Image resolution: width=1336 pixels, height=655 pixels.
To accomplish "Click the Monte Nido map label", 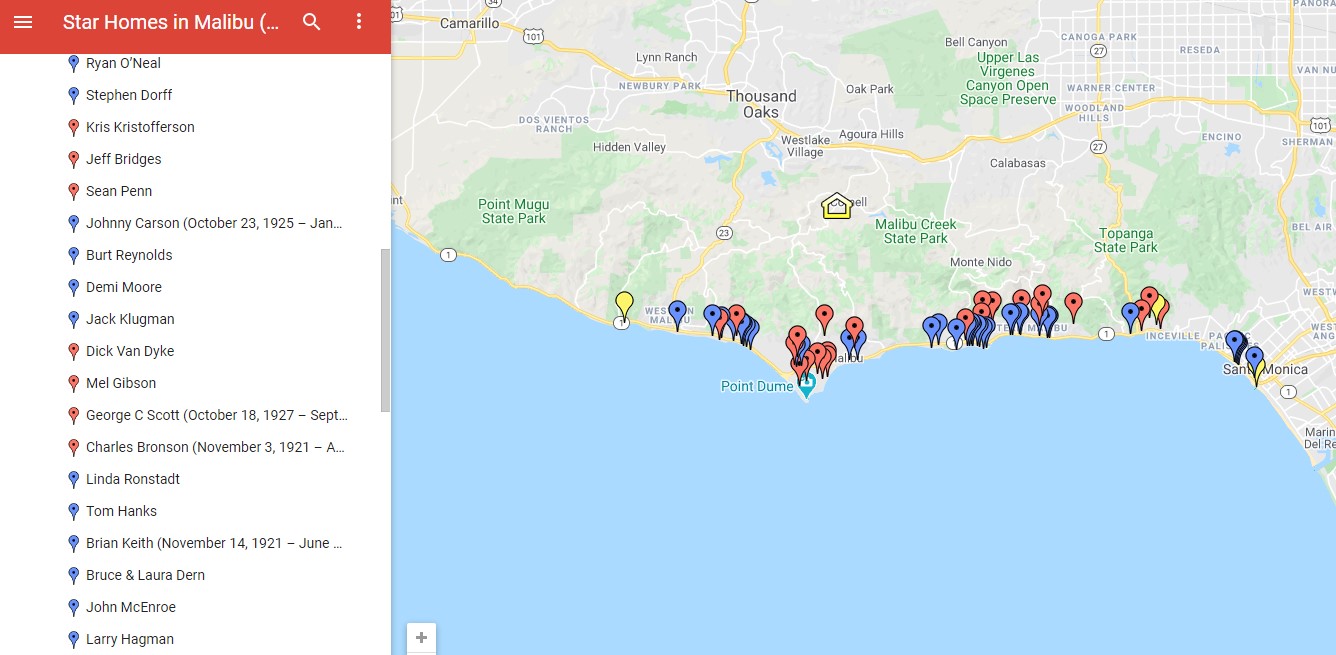I will tap(980, 262).
